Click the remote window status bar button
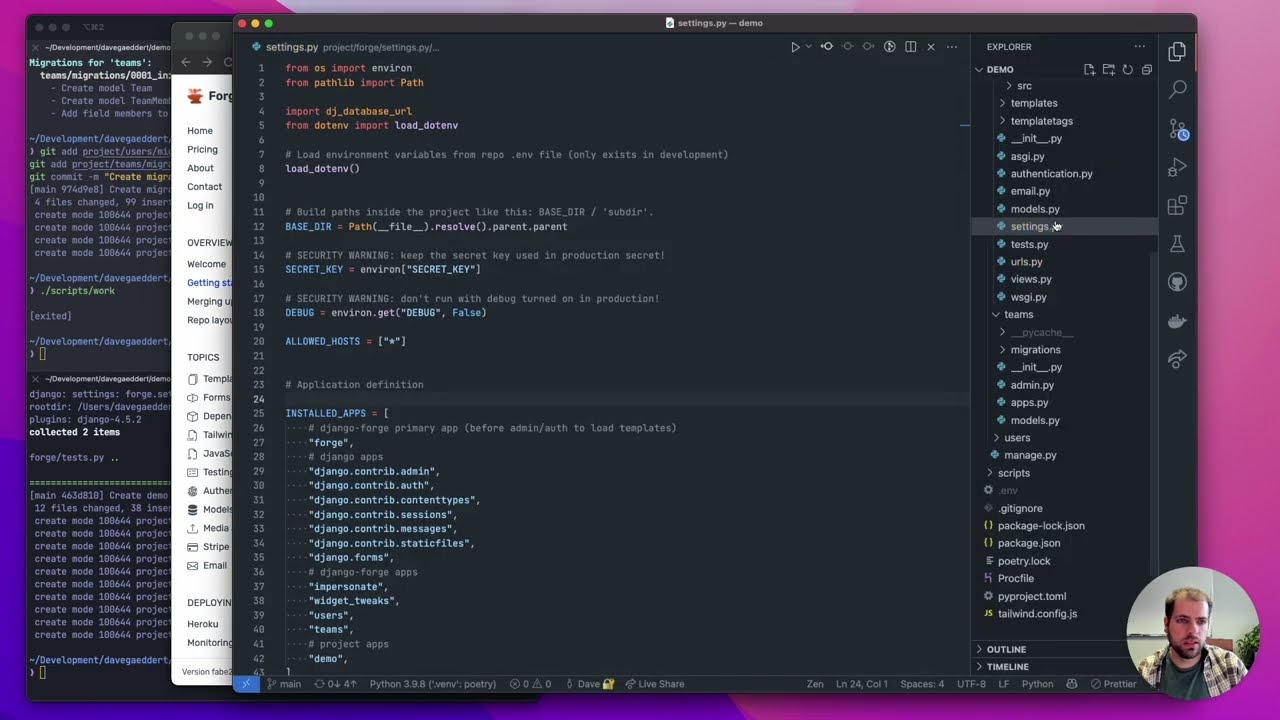Image resolution: width=1280 pixels, height=720 pixels. (x=246, y=684)
